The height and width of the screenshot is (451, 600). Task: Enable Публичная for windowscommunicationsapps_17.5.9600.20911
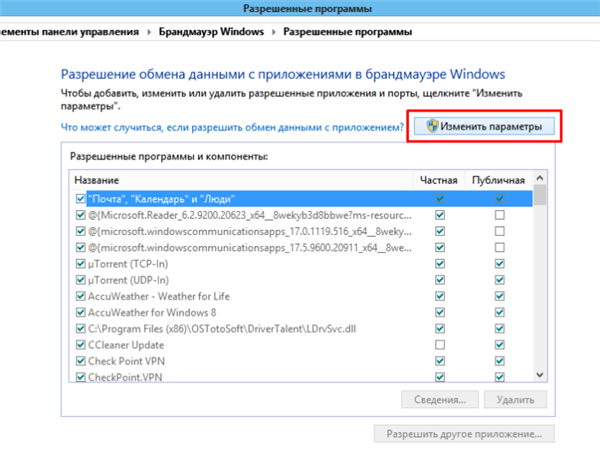pos(499,247)
